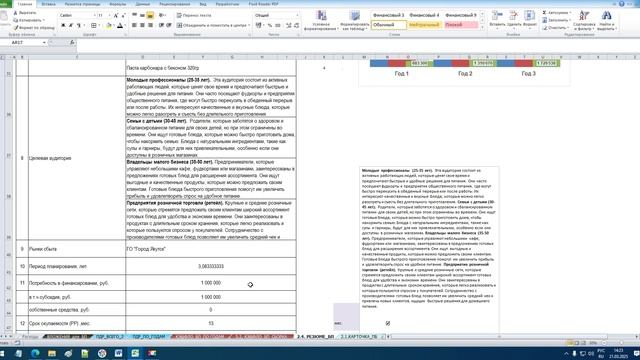Viewport: 640px width, 360px height.
Task: Select the middle vertical align icon
Action: [142, 16]
